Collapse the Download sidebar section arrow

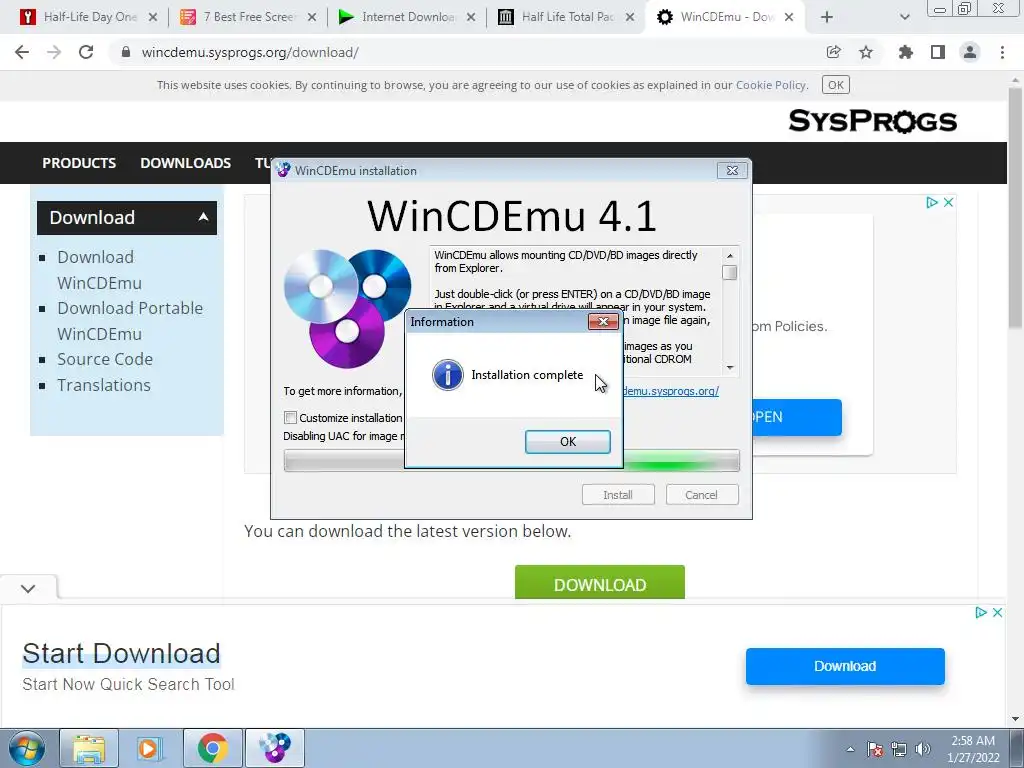(x=203, y=217)
